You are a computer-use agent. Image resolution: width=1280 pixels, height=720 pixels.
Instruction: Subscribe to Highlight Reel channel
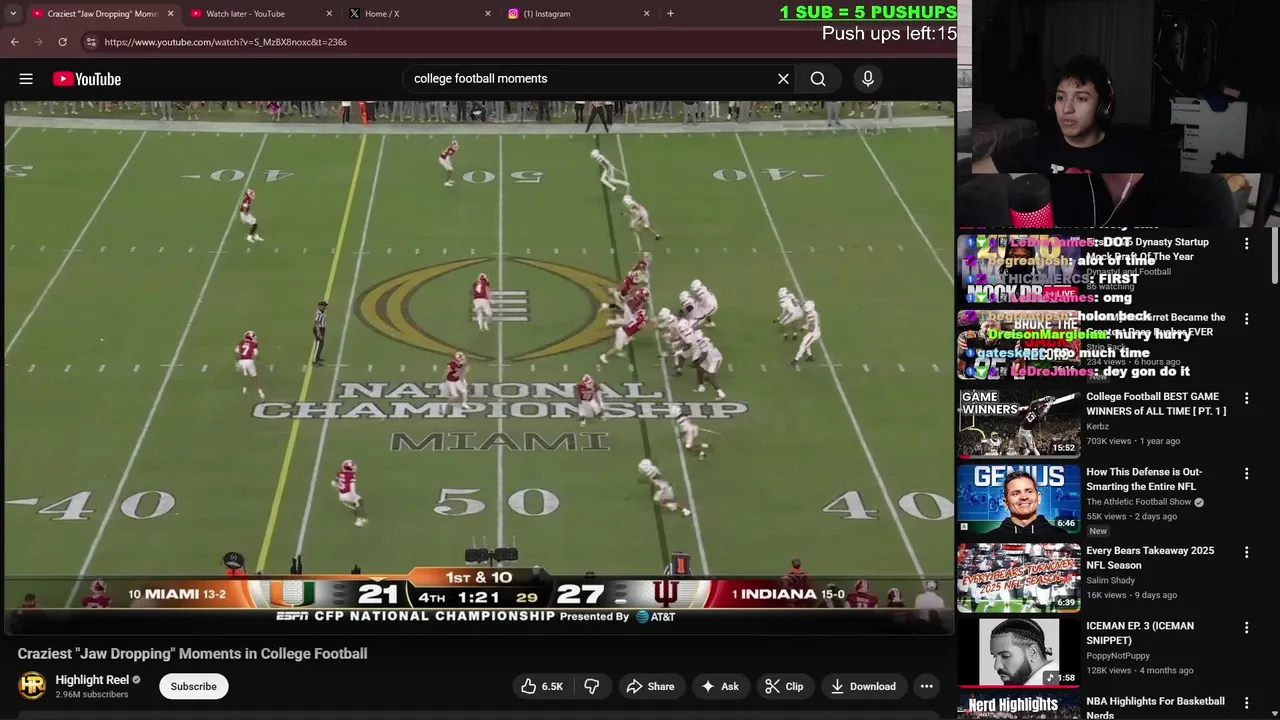193,686
